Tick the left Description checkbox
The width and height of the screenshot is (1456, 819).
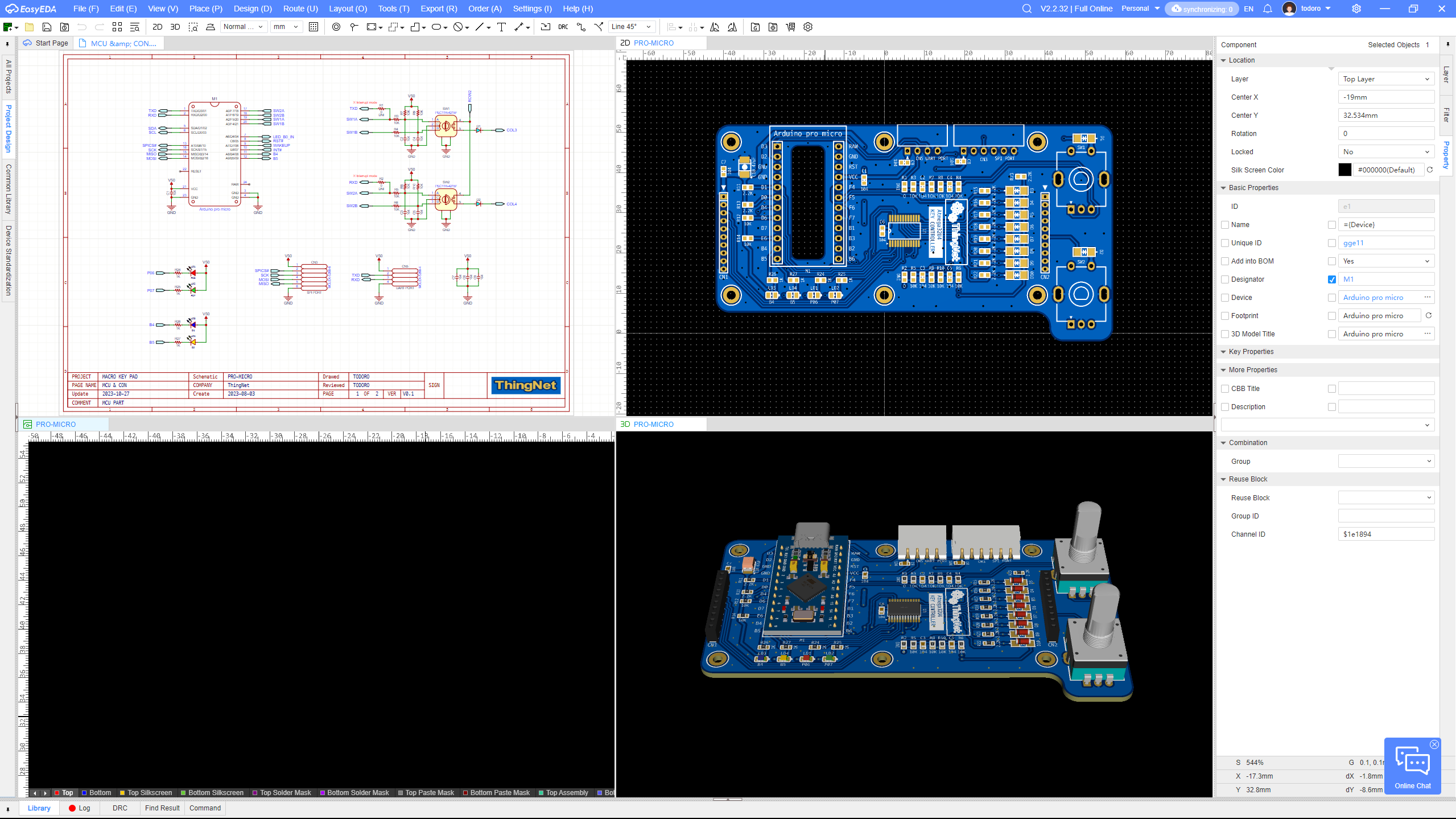(x=1225, y=407)
